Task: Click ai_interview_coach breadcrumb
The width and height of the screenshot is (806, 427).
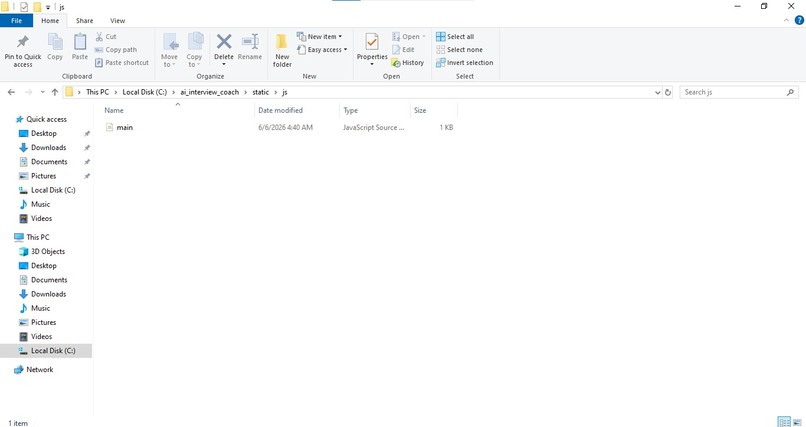Action: (209, 92)
